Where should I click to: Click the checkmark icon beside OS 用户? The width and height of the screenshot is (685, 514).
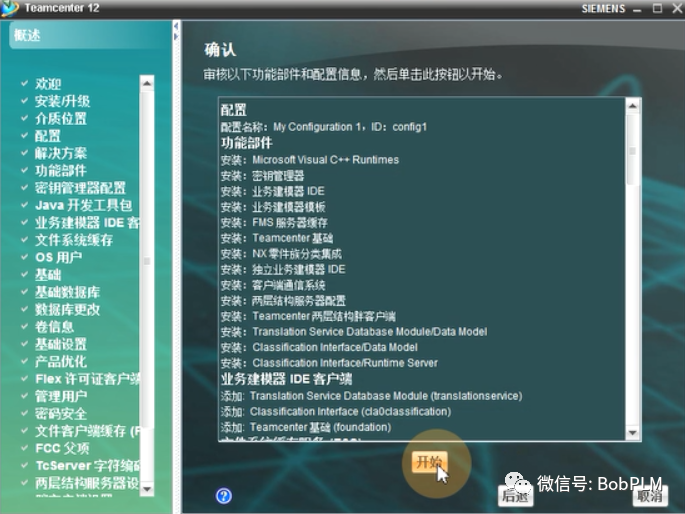tap(24, 256)
